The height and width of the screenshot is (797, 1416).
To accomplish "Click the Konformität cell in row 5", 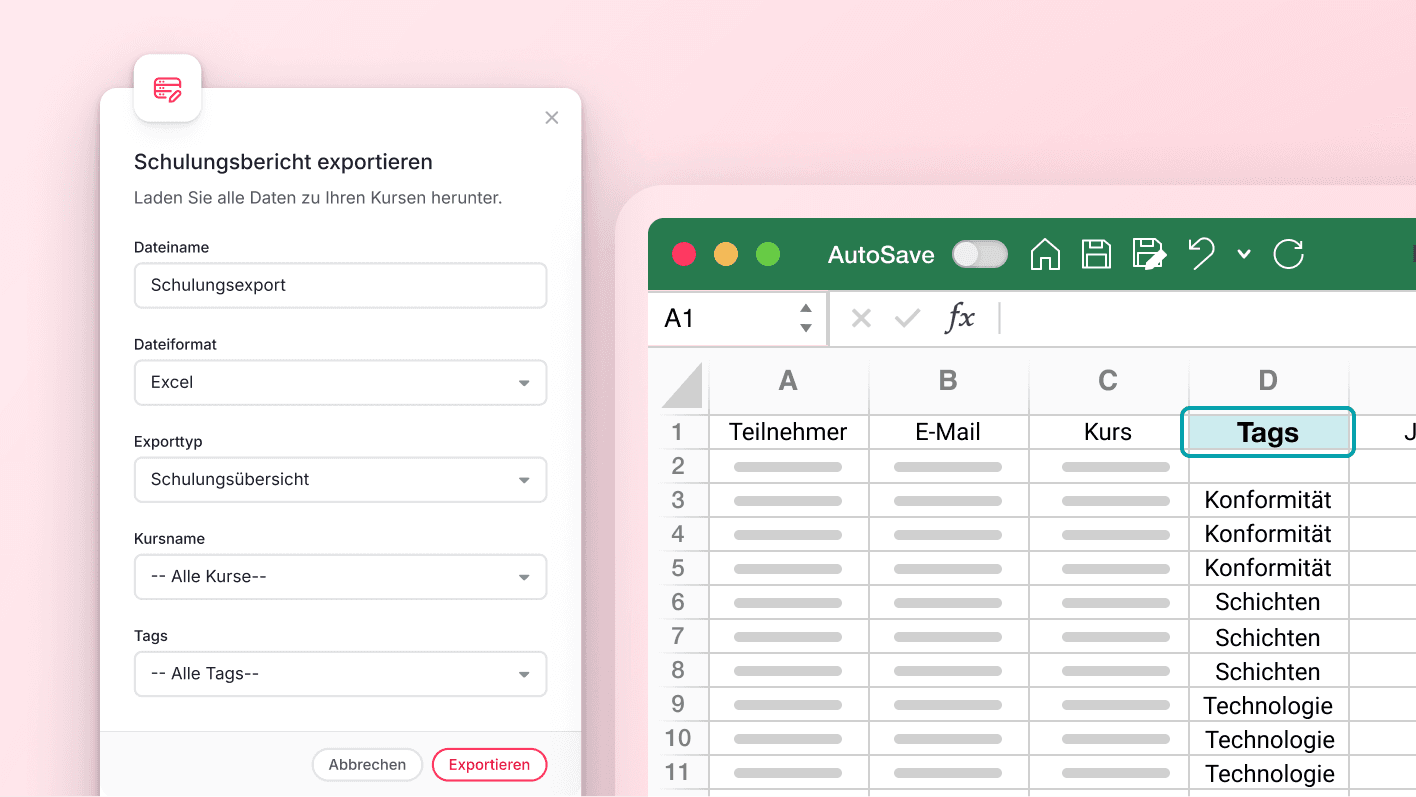I will (1268, 568).
